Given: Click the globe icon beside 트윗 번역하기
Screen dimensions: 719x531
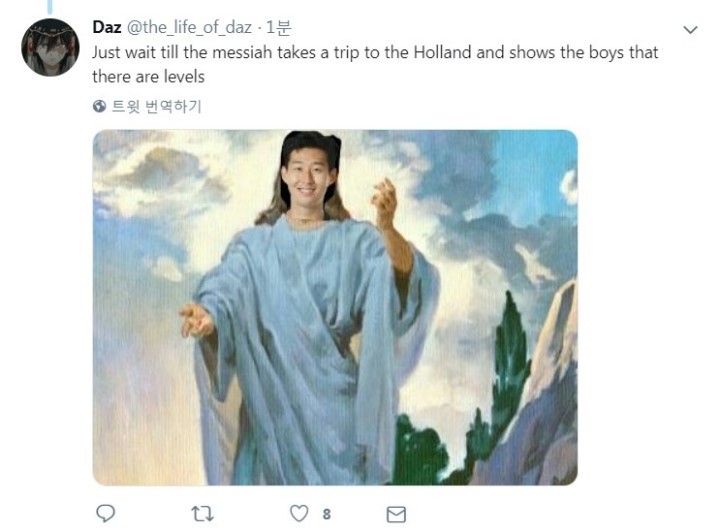Looking at the screenshot, I should [99, 106].
